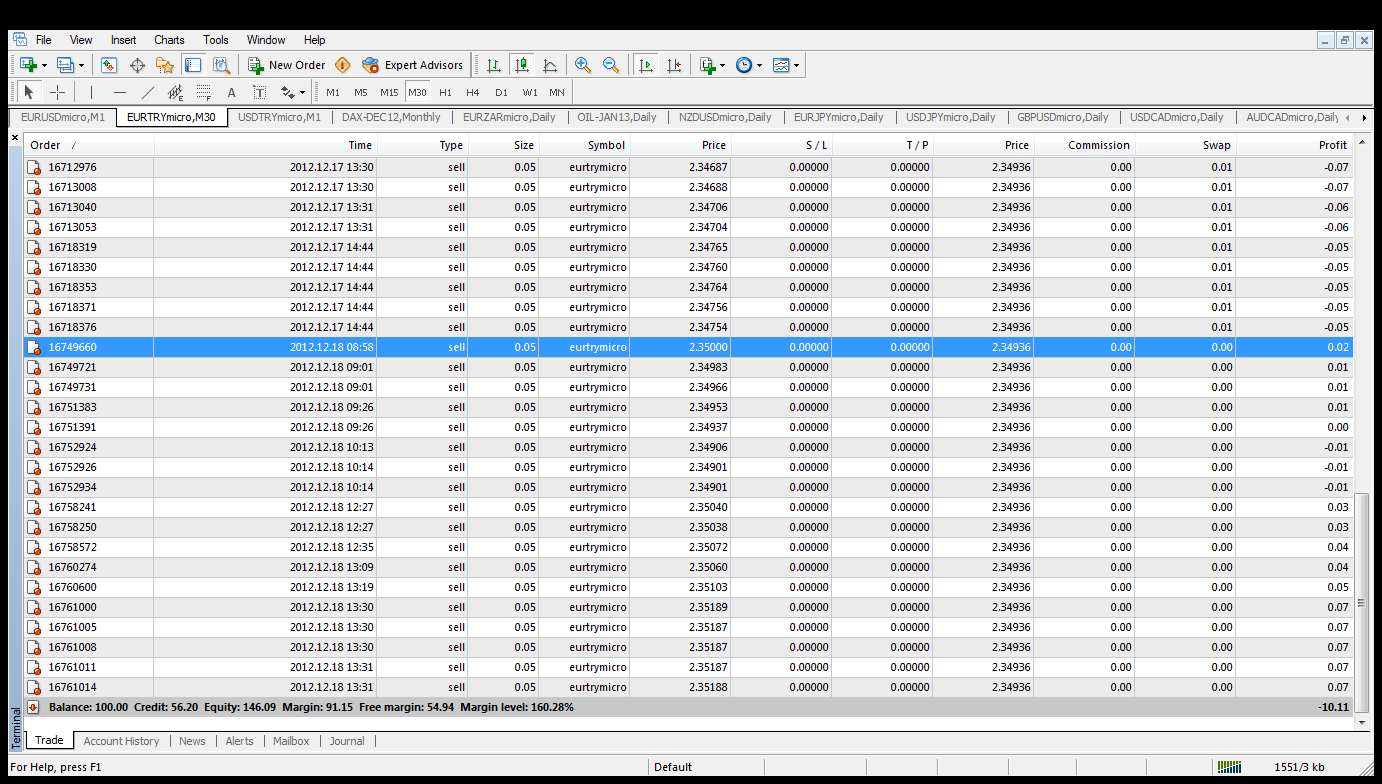Open the templates dropdown arrow
This screenshot has height=784, width=1382.
click(x=796, y=65)
